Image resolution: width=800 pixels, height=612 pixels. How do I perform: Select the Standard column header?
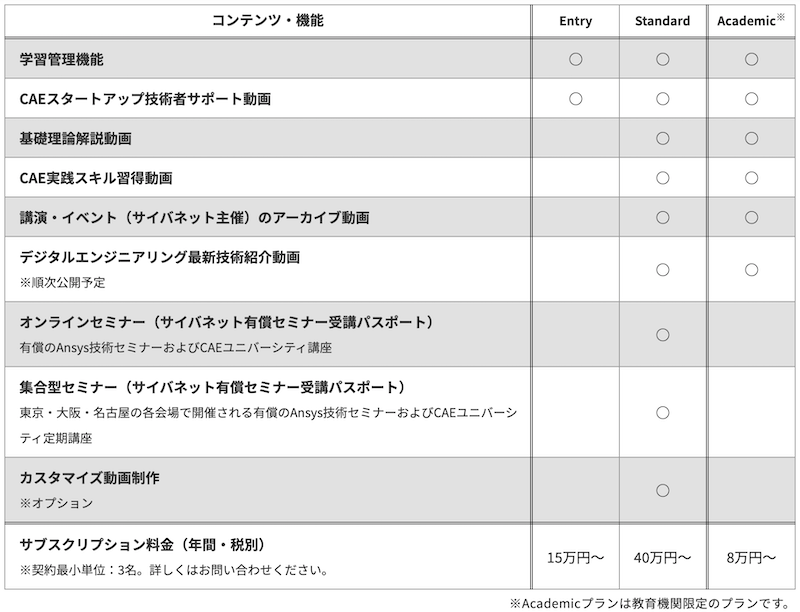[662, 21]
